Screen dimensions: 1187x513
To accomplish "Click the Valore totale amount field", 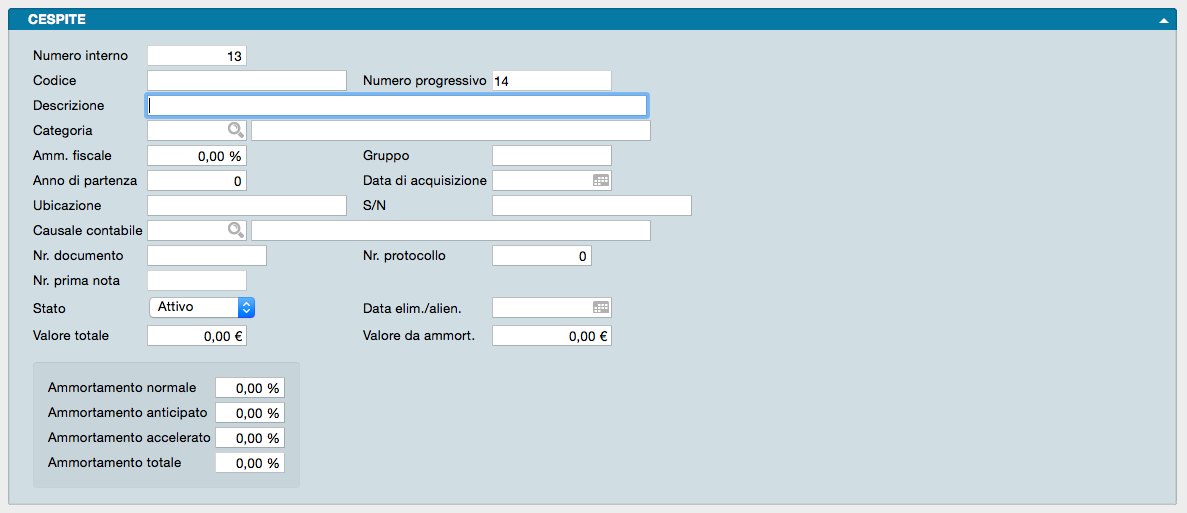I will tap(196, 336).
